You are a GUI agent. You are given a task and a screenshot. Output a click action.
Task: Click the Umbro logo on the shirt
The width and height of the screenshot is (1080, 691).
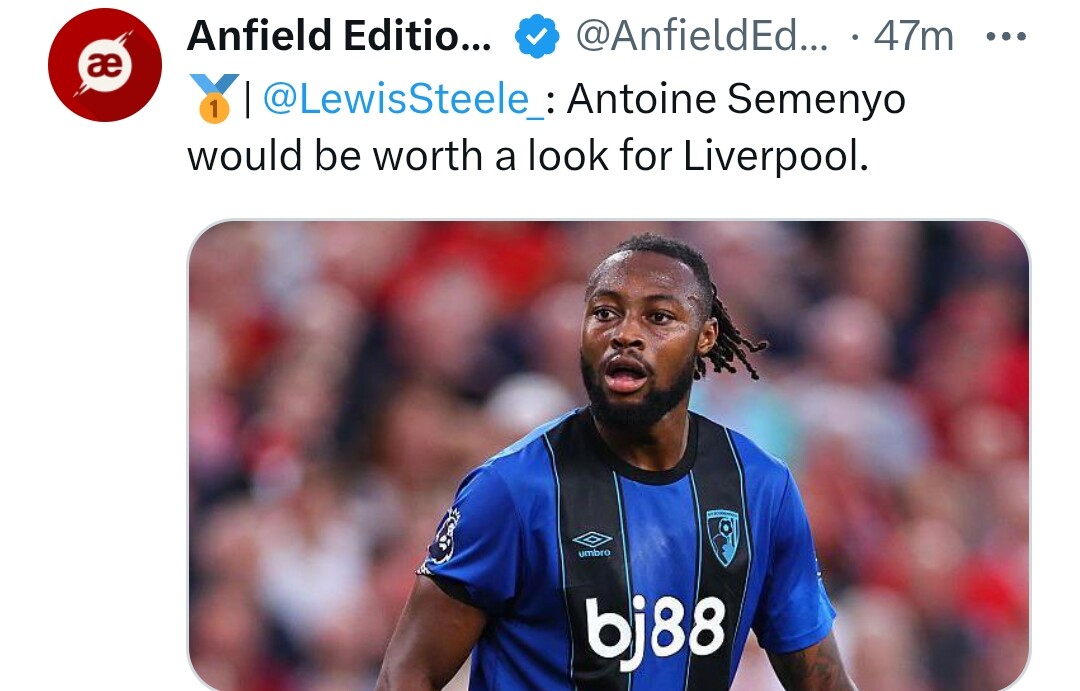[x=592, y=544]
